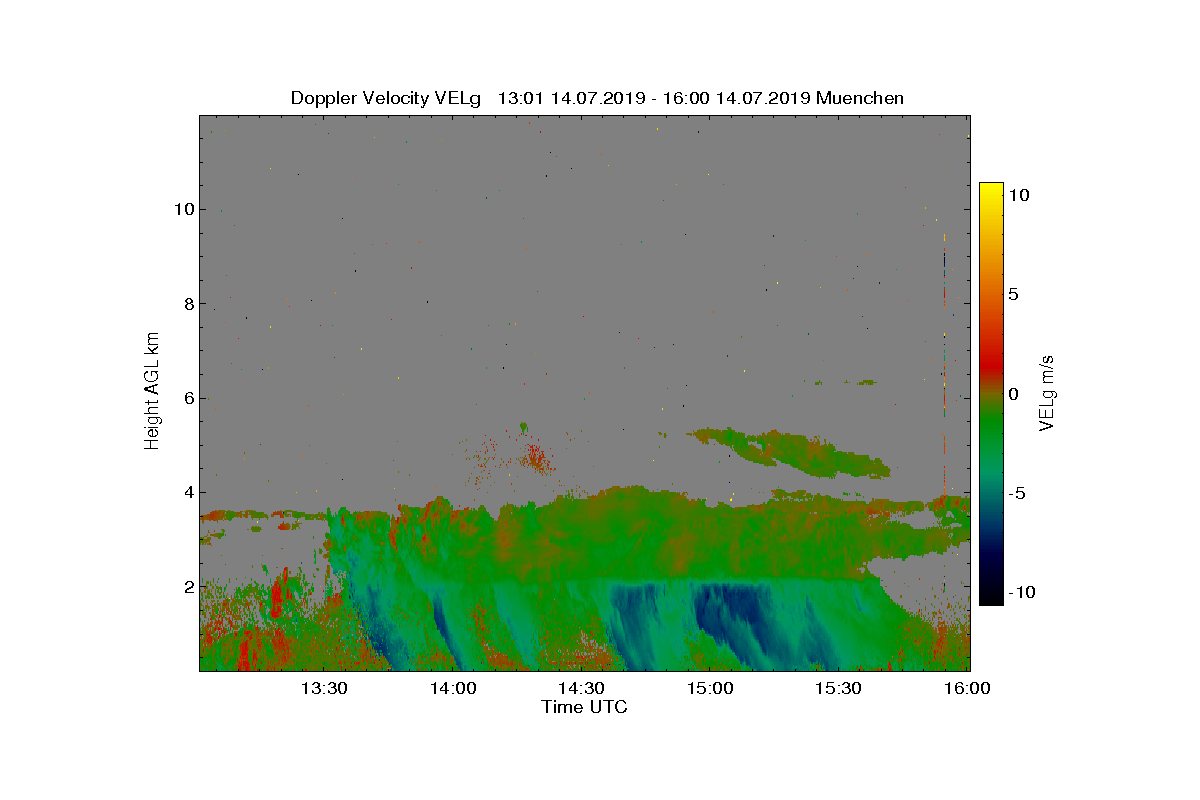Click the 10 km height tick label
1200x800 pixels.
coord(182,209)
